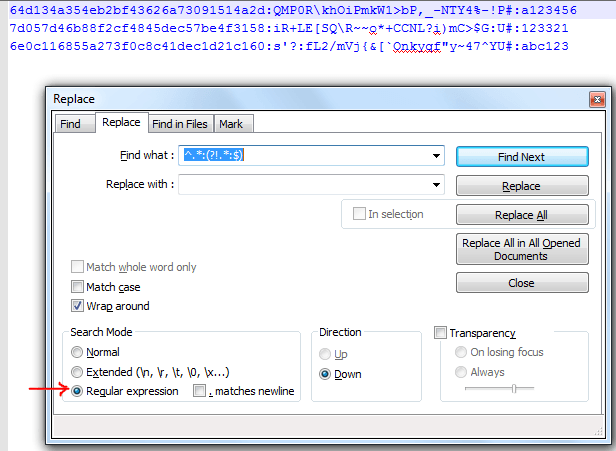Viewport: 616px width, 451px height.
Task: Open the Find in Files tab
Action: (x=180, y=124)
